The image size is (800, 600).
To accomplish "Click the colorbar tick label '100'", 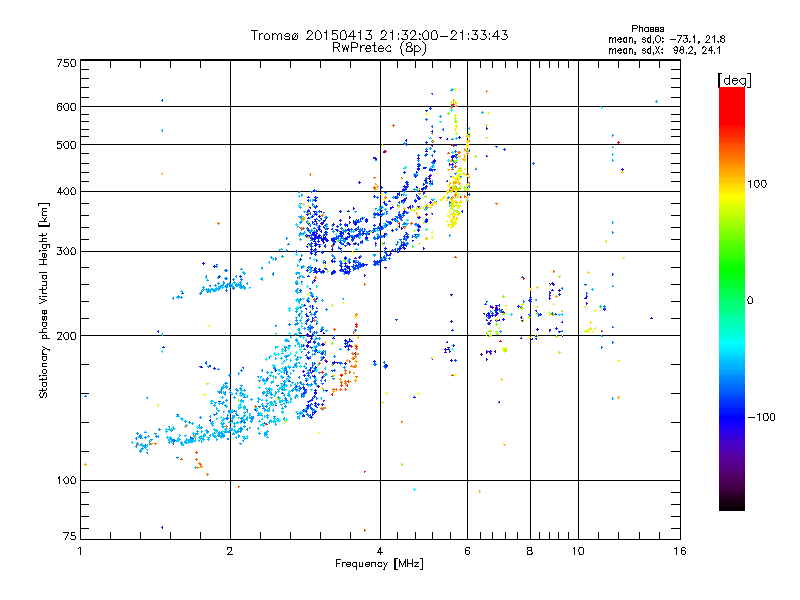I will click(x=757, y=184).
